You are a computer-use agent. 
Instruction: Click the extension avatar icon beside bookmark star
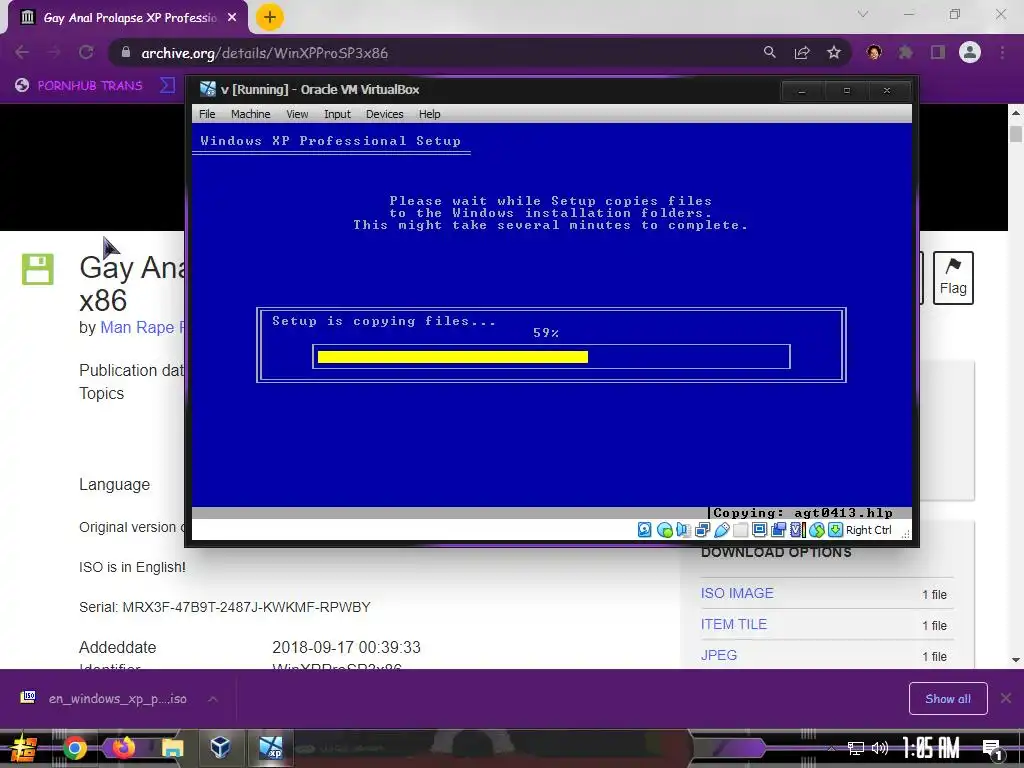coord(874,52)
